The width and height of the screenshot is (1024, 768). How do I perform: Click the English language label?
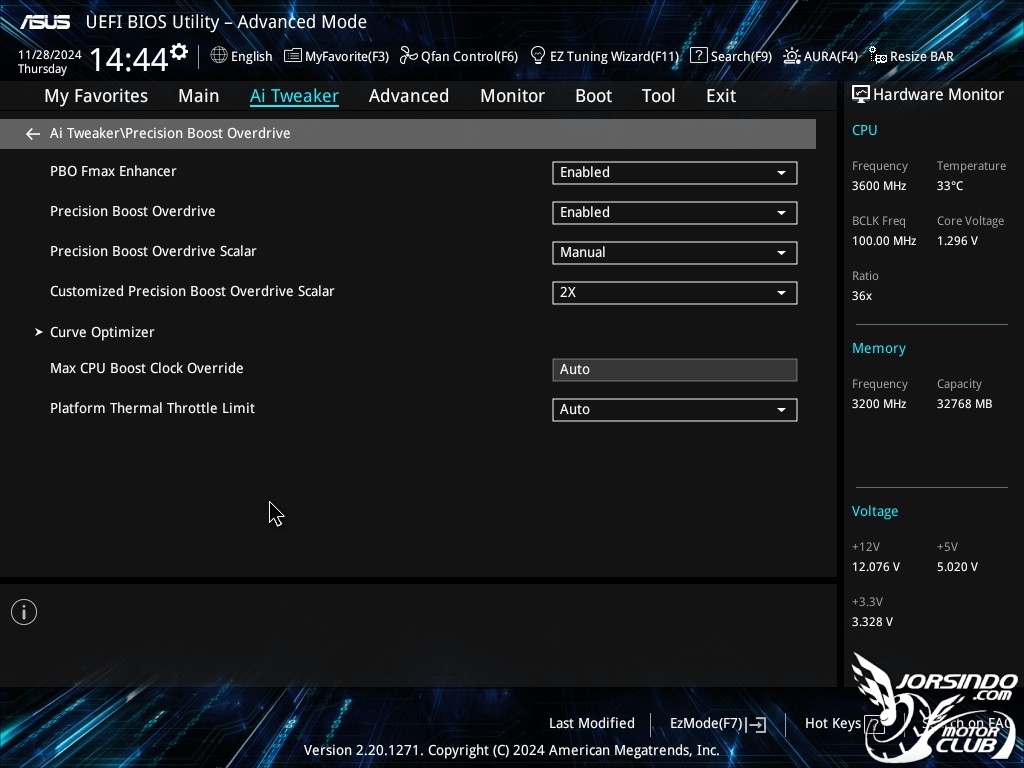(x=251, y=56)
